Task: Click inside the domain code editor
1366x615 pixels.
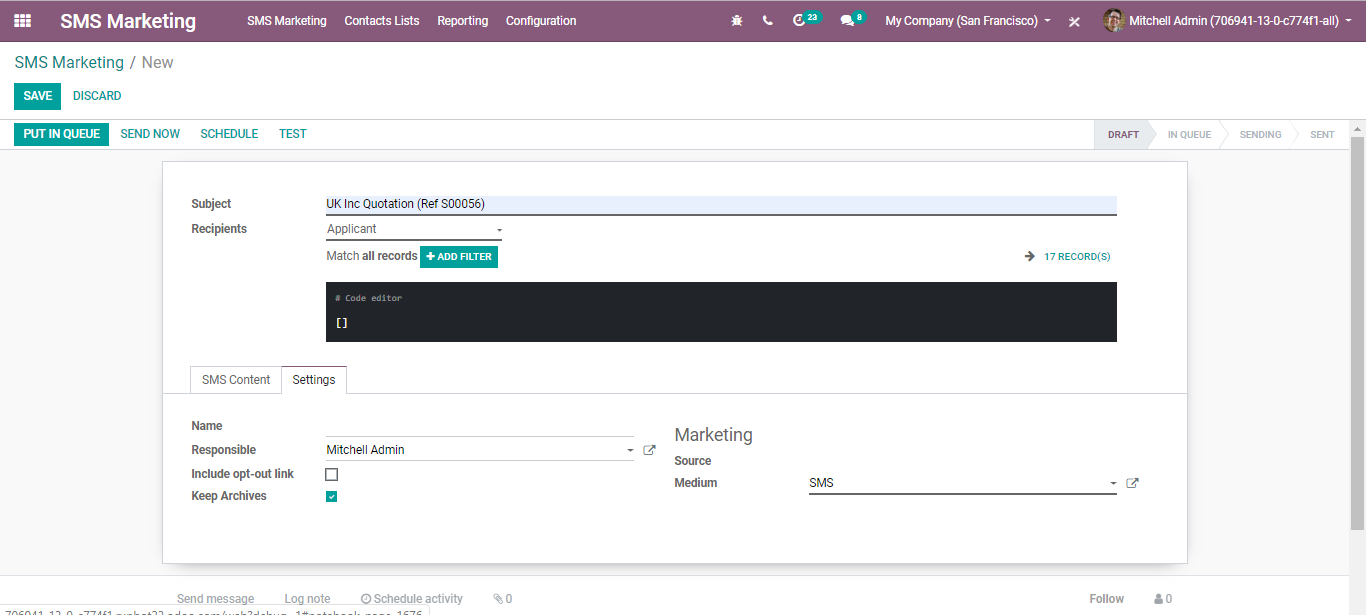Action: click(x=721, y=312)
